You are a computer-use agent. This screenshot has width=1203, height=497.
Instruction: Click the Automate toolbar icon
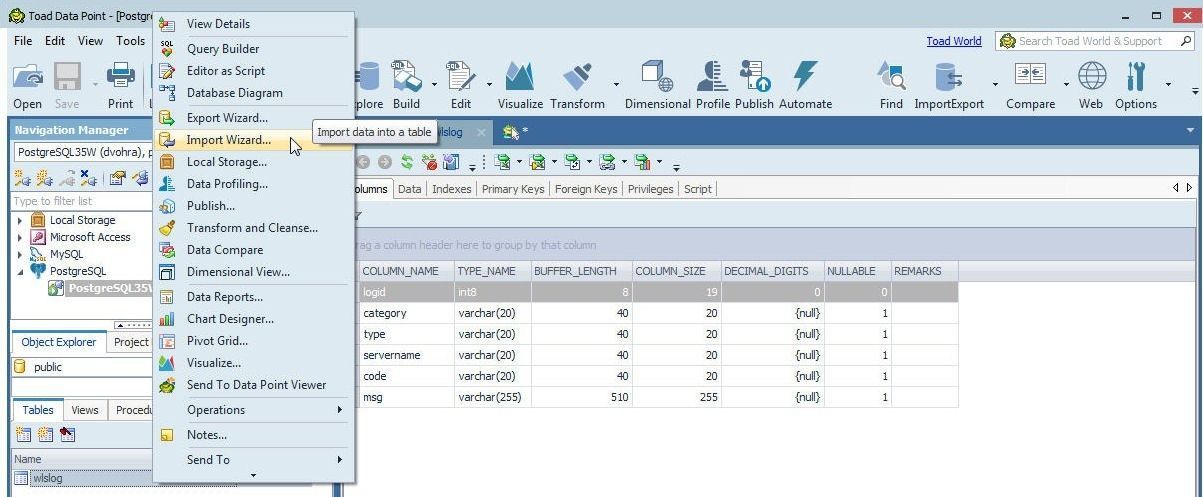pos(806,85)
